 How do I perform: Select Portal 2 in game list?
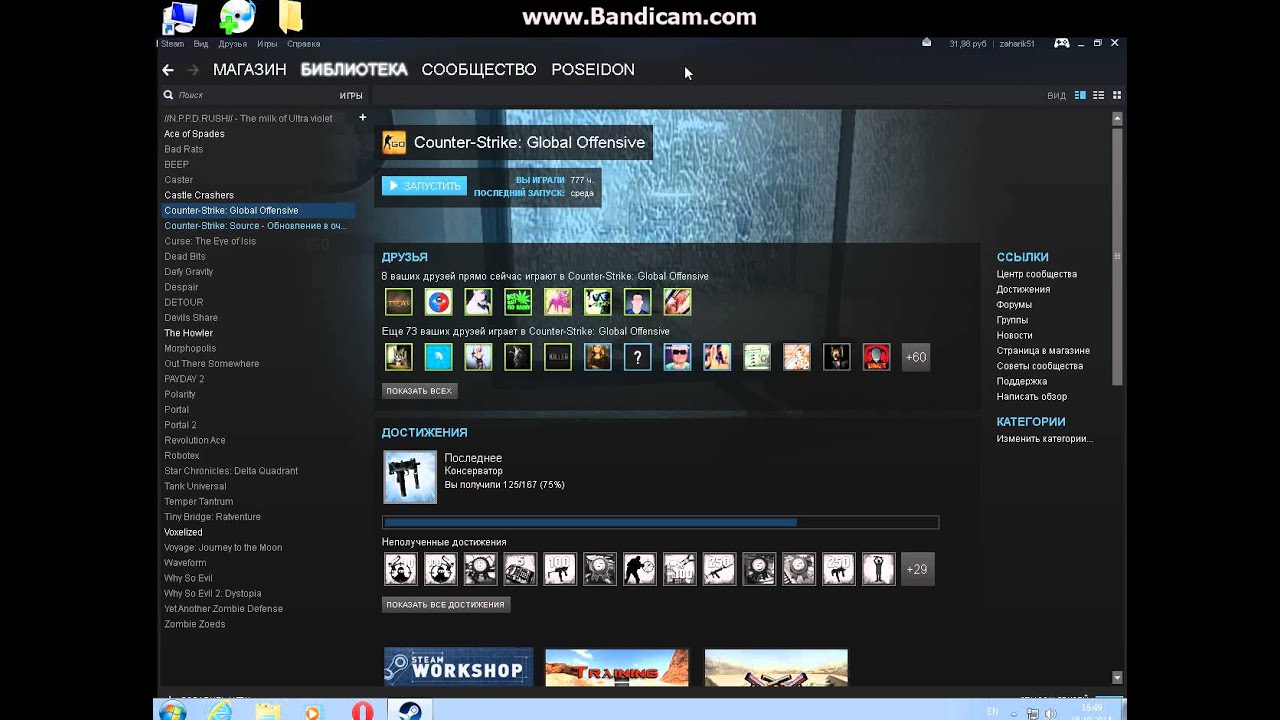180,425
